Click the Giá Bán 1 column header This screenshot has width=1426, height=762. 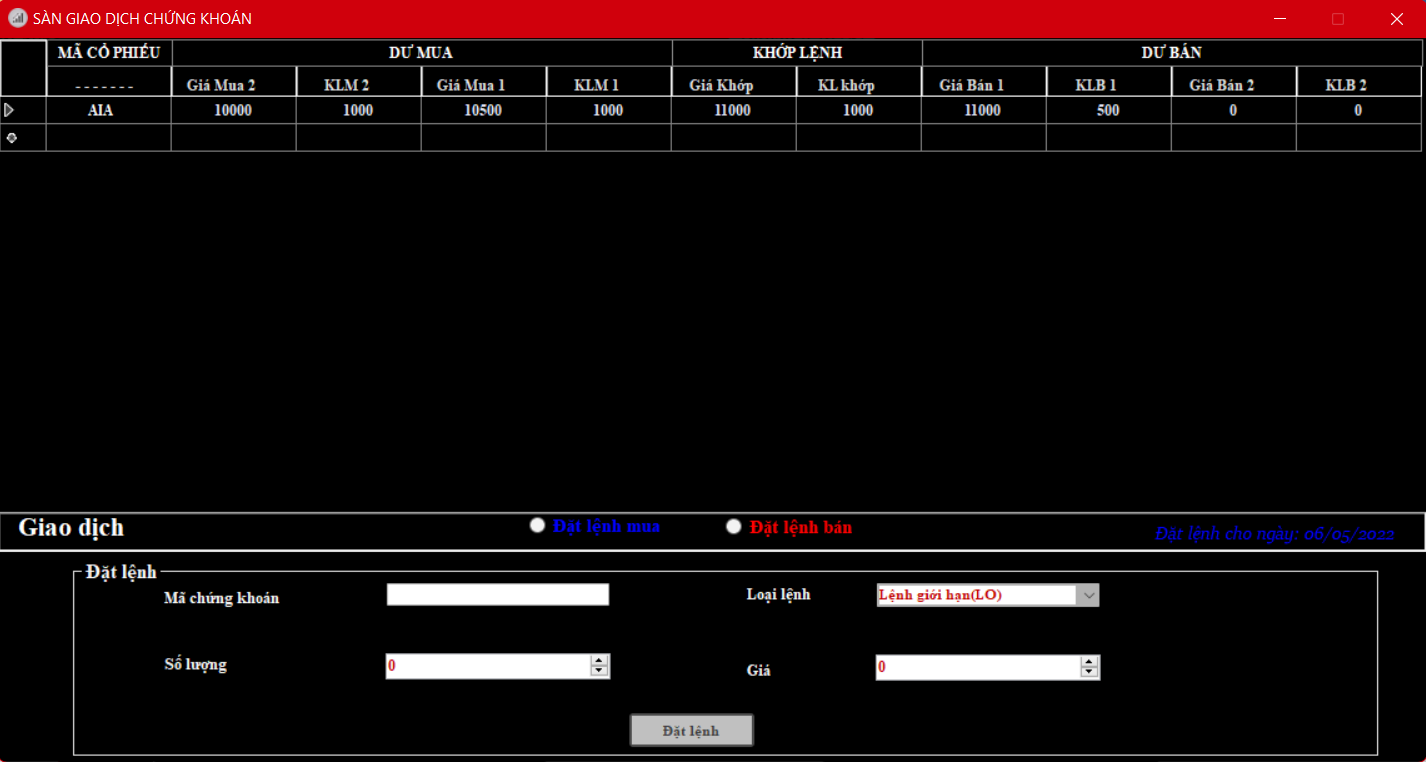[x=984, y=82]
